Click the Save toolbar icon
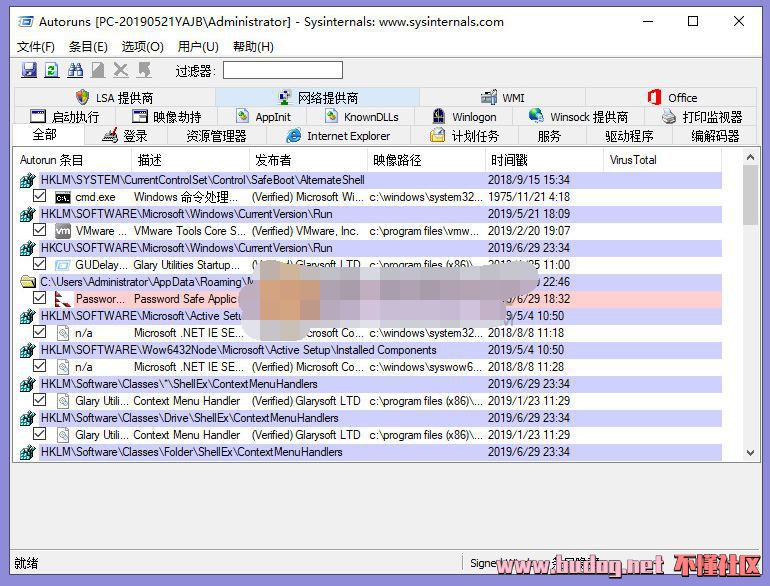Viewport: 770px width, 586px height. coord(29,70)
